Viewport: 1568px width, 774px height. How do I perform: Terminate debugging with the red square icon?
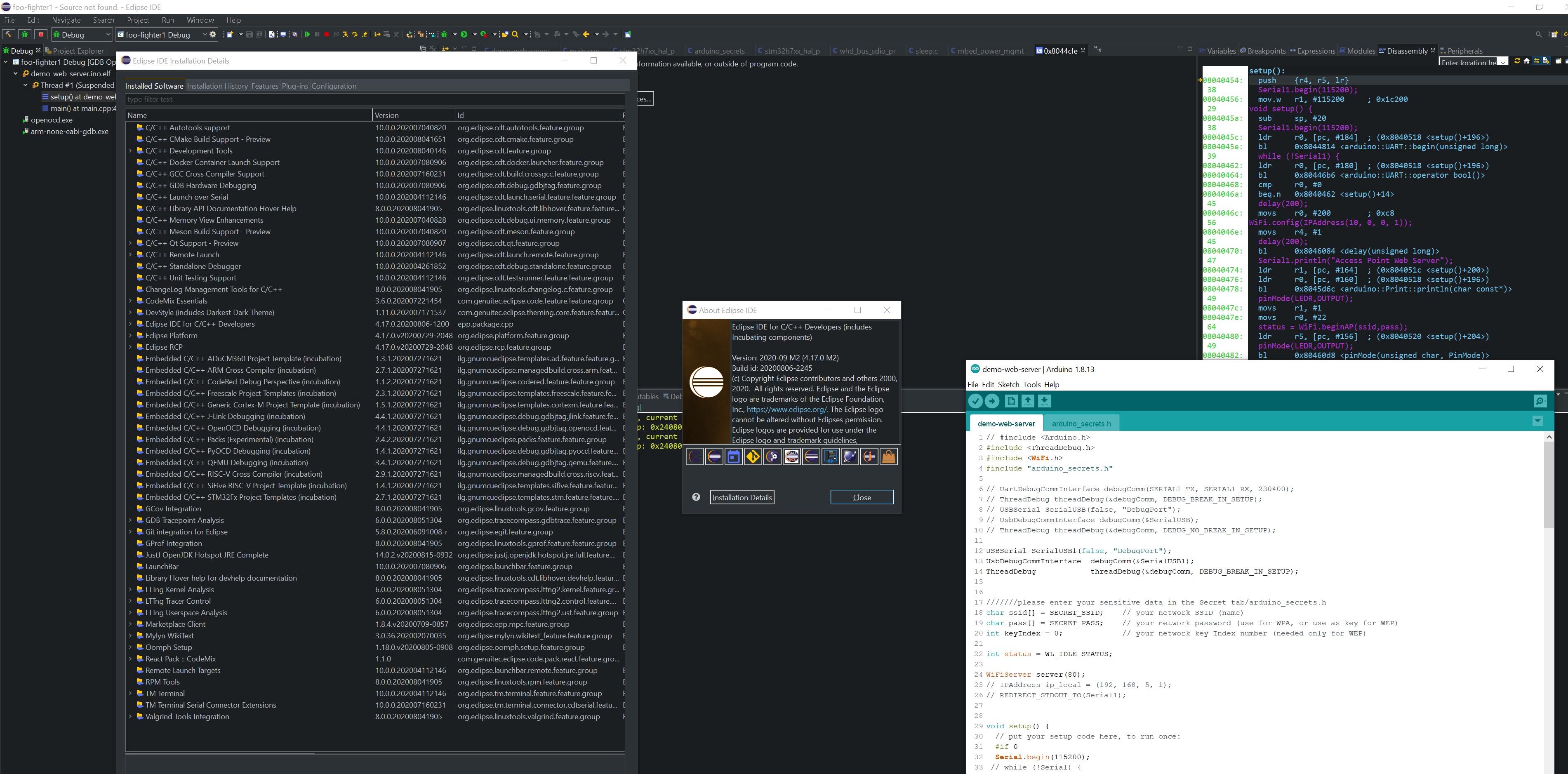pyautogui.click(x=326, y=35)
